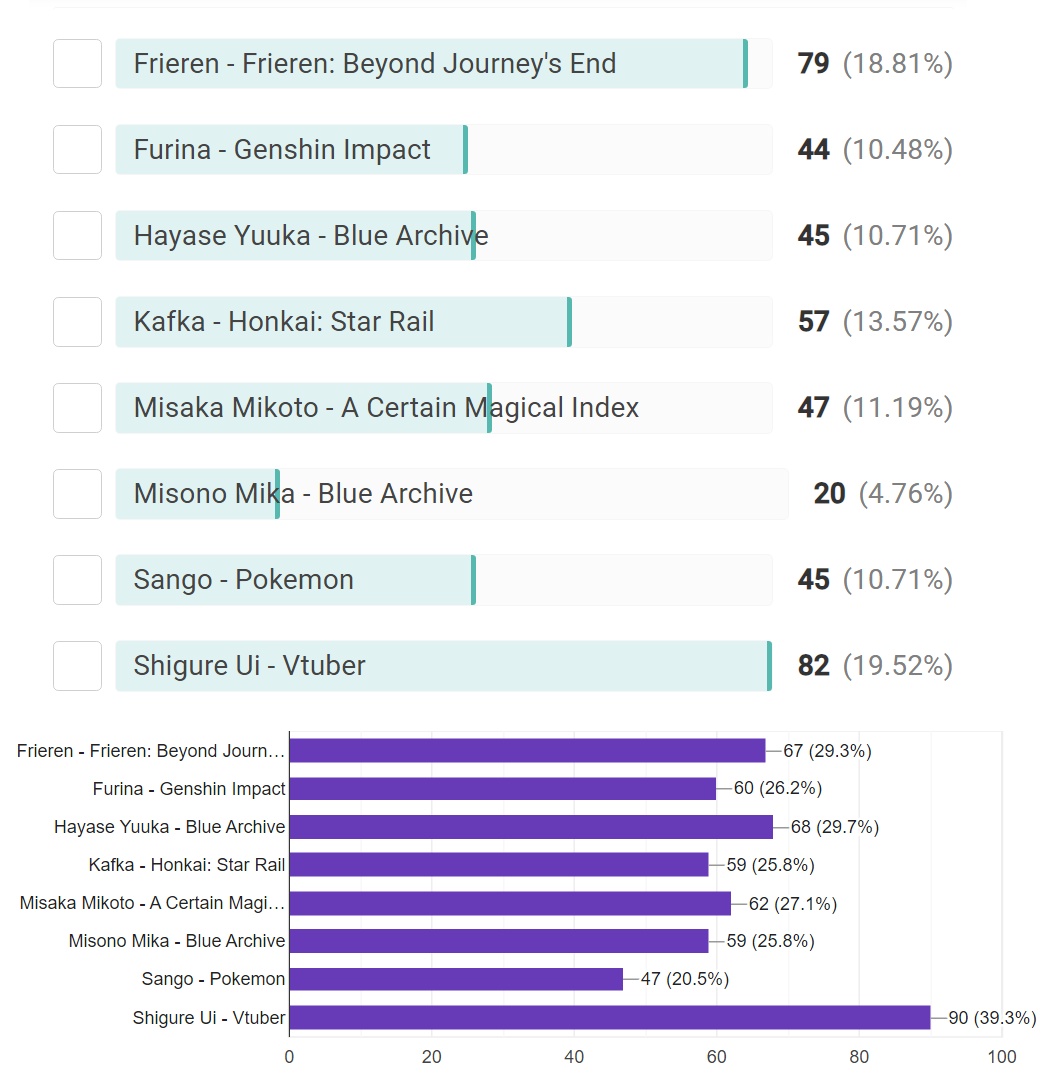The height and width of the screenshot is (1078, 1053).
Task: Select the Kafka - Honkai: Star Rail poll bar
Action: point(443,322)
